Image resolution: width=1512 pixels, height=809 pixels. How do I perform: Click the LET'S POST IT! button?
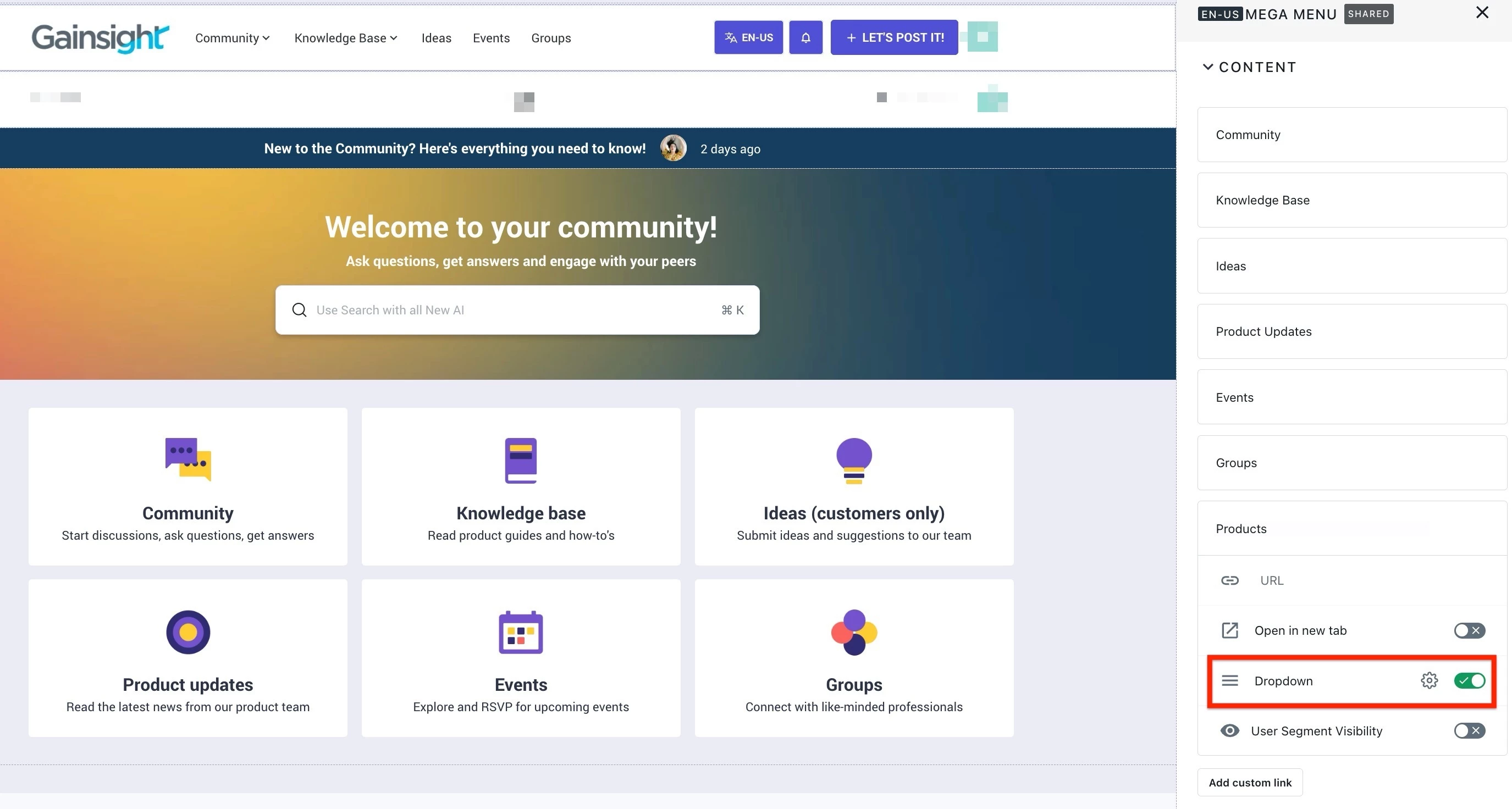pyautogui.click(x=894, y=37)
